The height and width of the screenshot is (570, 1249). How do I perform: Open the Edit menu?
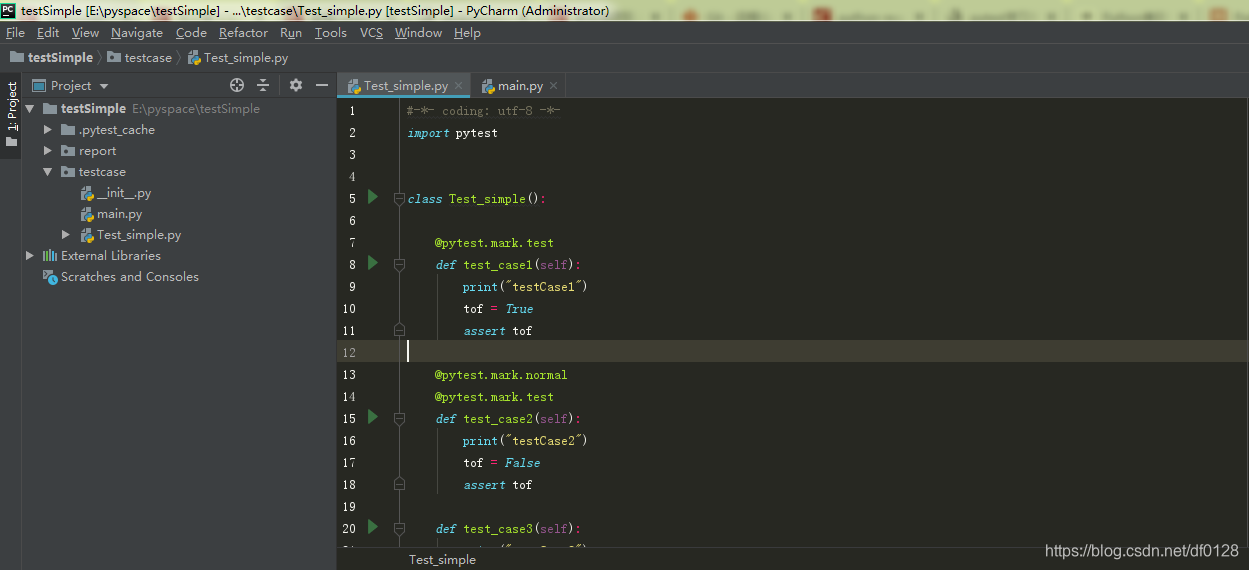click(x=48, y=33)
